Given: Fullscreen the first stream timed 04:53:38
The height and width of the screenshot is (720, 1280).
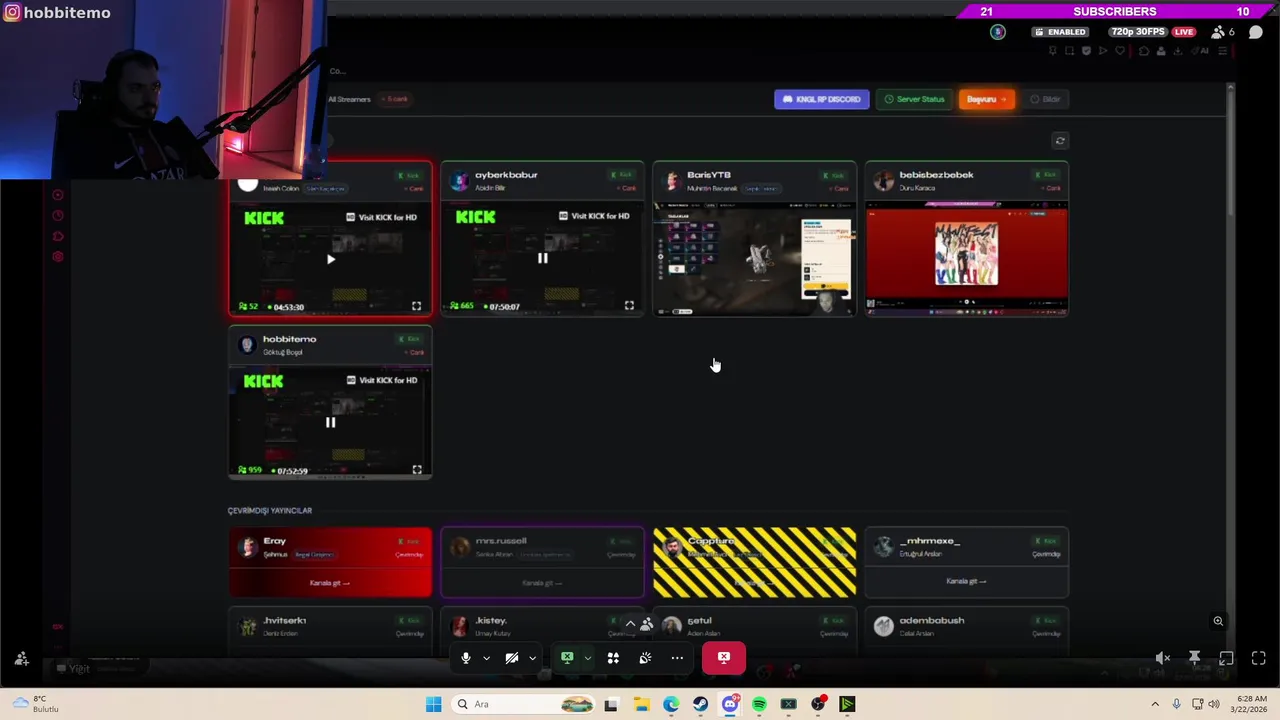Looking at the screenshot, I should click(417, 306).
